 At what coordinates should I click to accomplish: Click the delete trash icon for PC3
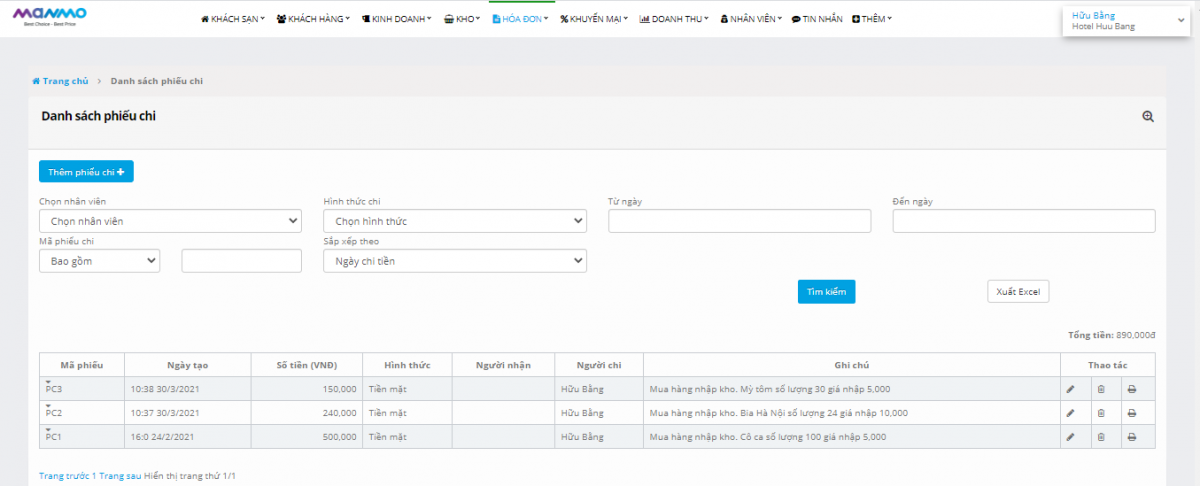1101,389
